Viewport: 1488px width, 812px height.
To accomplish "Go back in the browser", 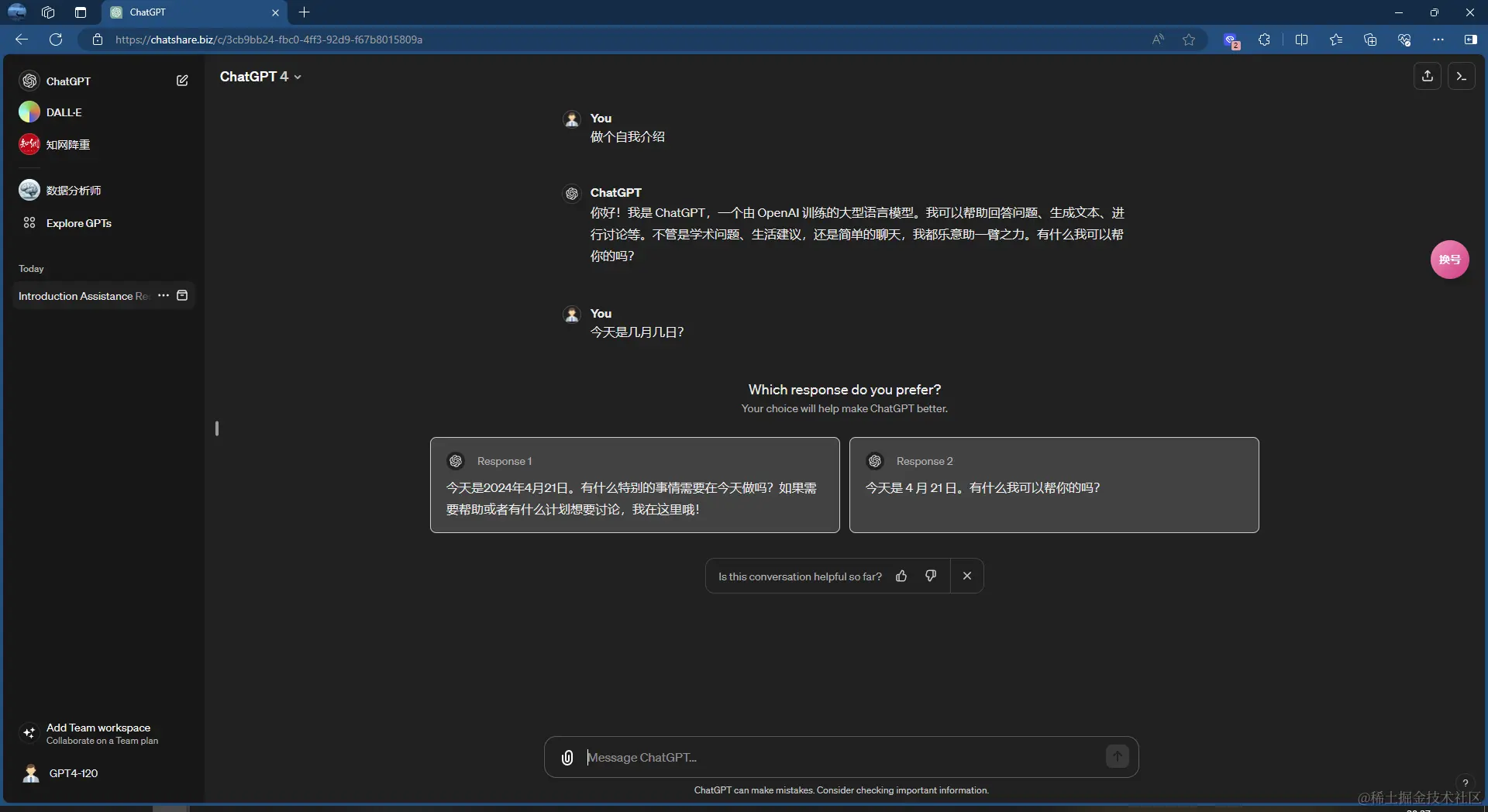I will [22, 40].
